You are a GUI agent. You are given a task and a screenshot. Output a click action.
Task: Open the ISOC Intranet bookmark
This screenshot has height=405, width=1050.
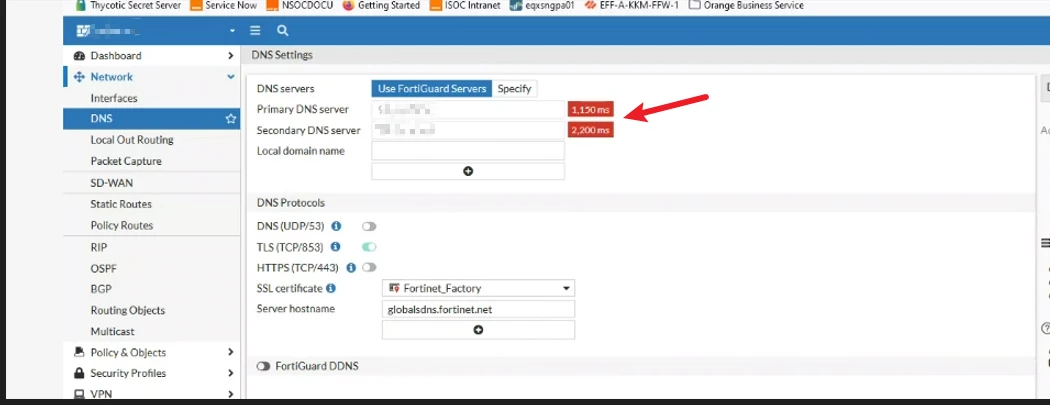click(464, 5)
